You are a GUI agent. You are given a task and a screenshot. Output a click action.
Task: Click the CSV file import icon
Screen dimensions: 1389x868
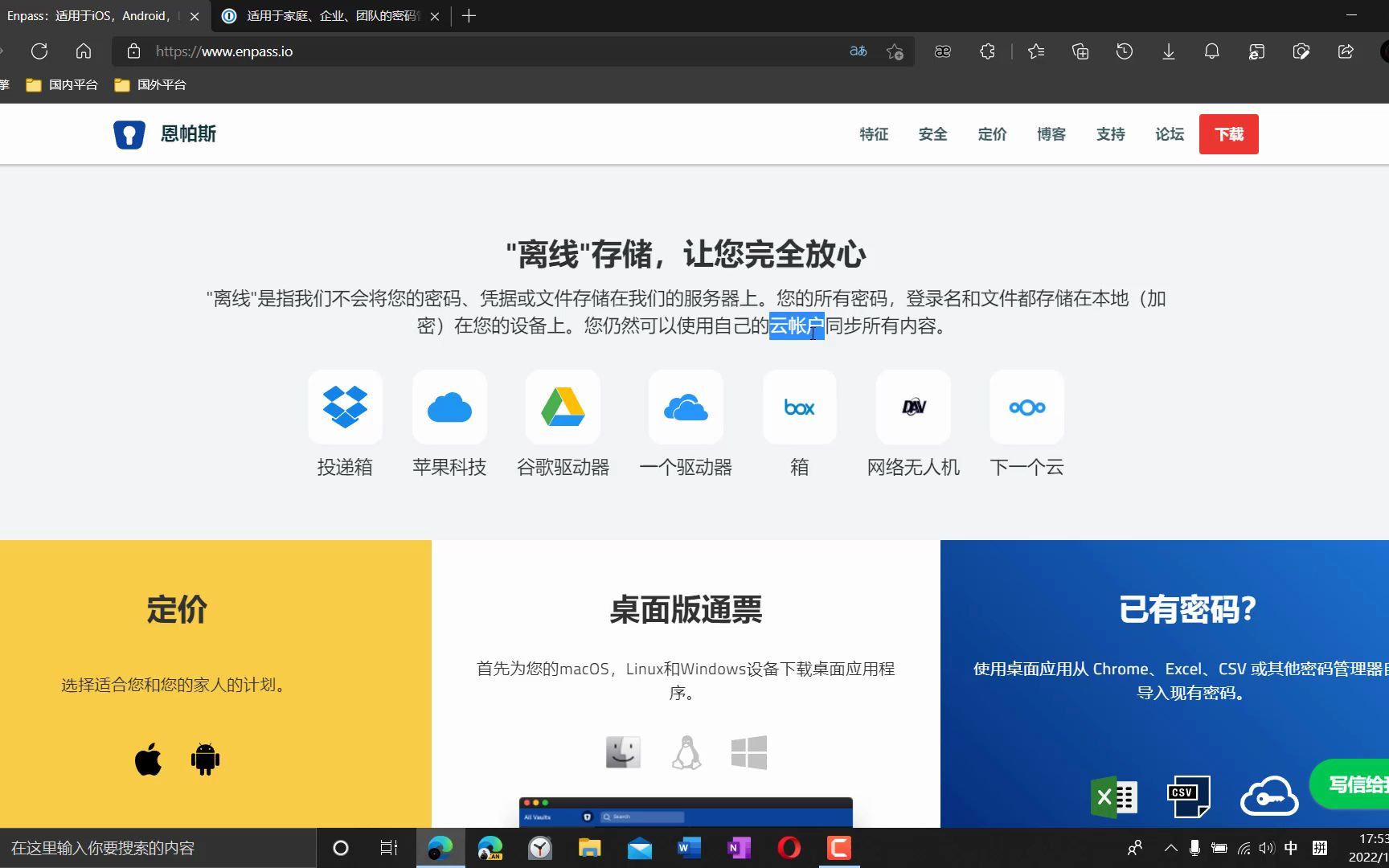point(1188,796)
